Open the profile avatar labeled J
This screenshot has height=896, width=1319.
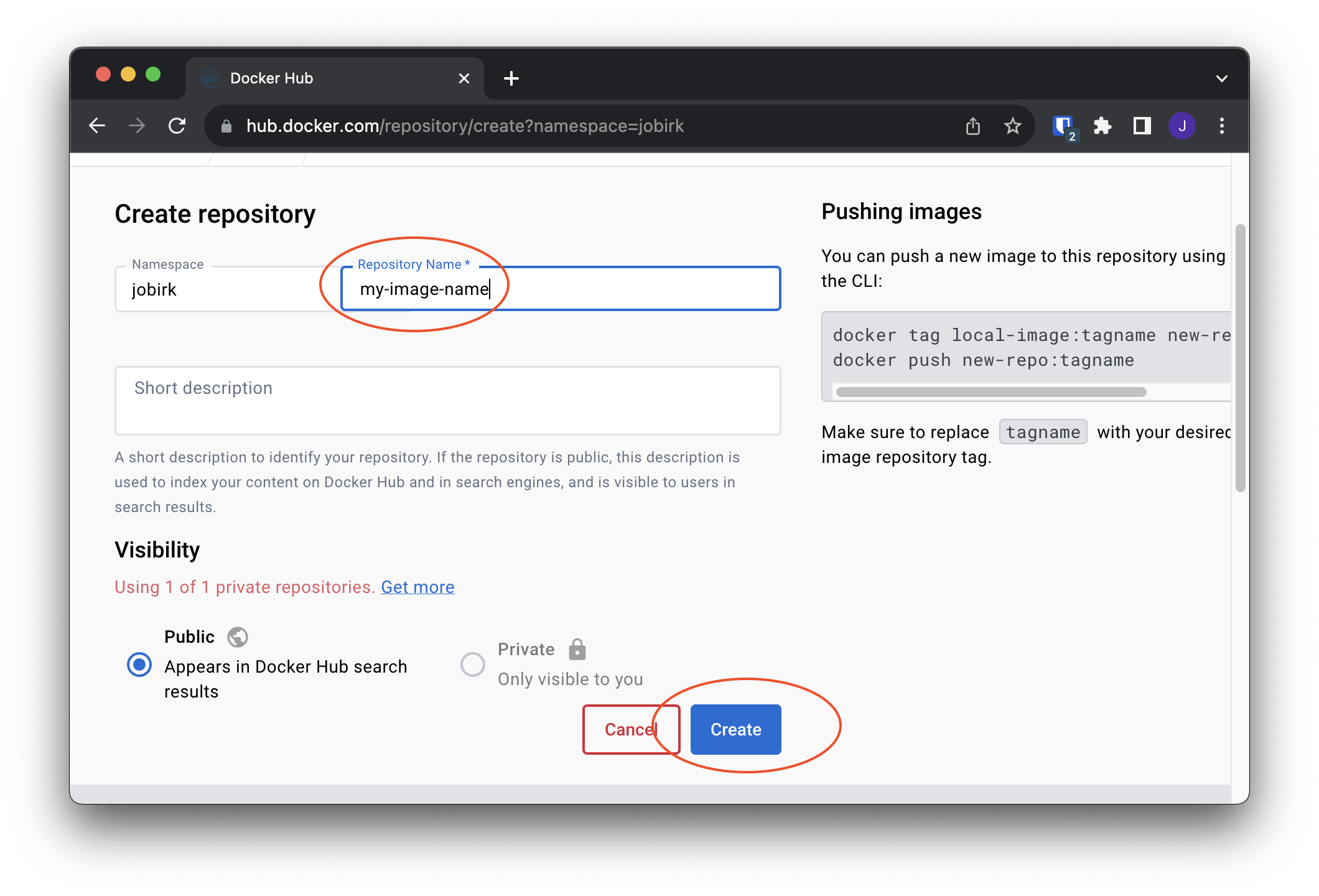pyautogui.click(x=1182, y=126)
